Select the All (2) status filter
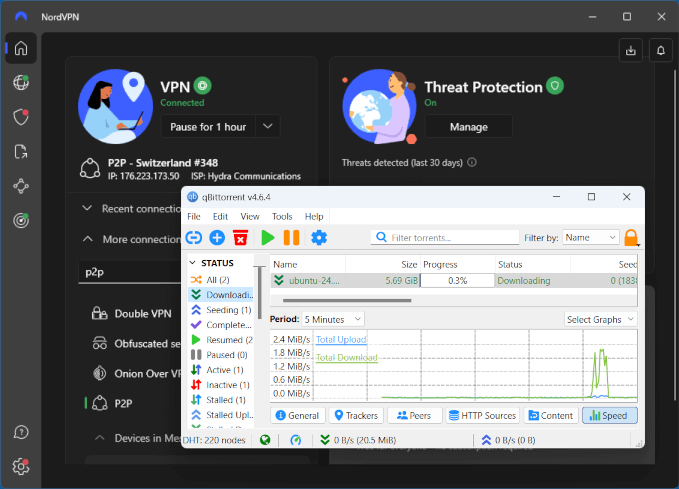This screenshot has height=489, width=679. [221, 280]
